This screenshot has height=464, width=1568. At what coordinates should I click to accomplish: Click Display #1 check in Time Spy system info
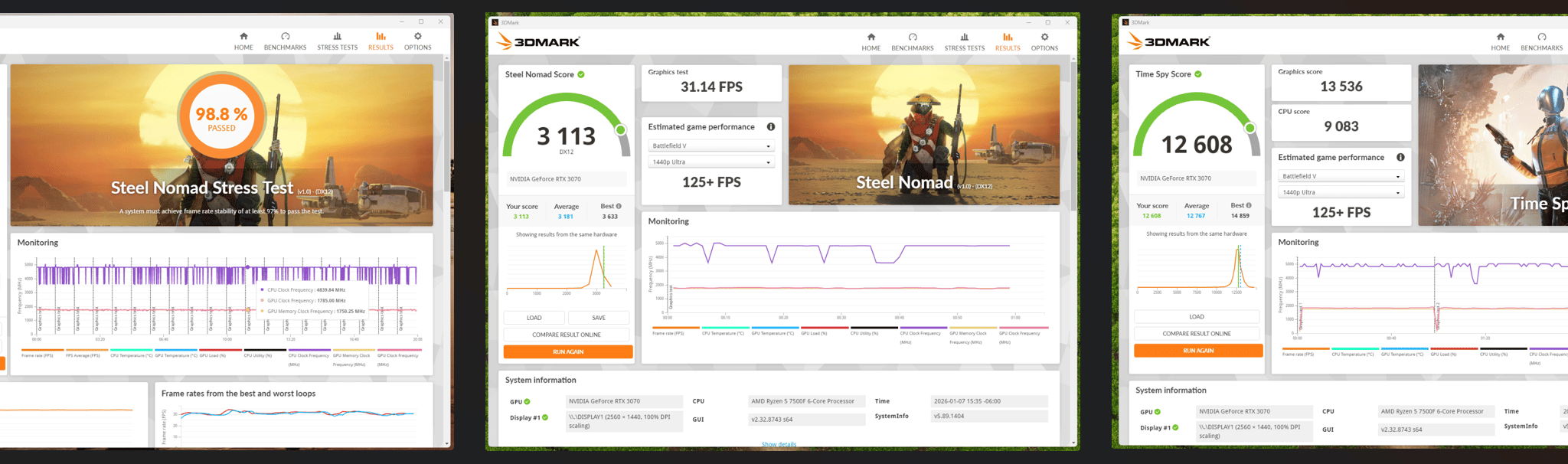[x=1175, y=427]
